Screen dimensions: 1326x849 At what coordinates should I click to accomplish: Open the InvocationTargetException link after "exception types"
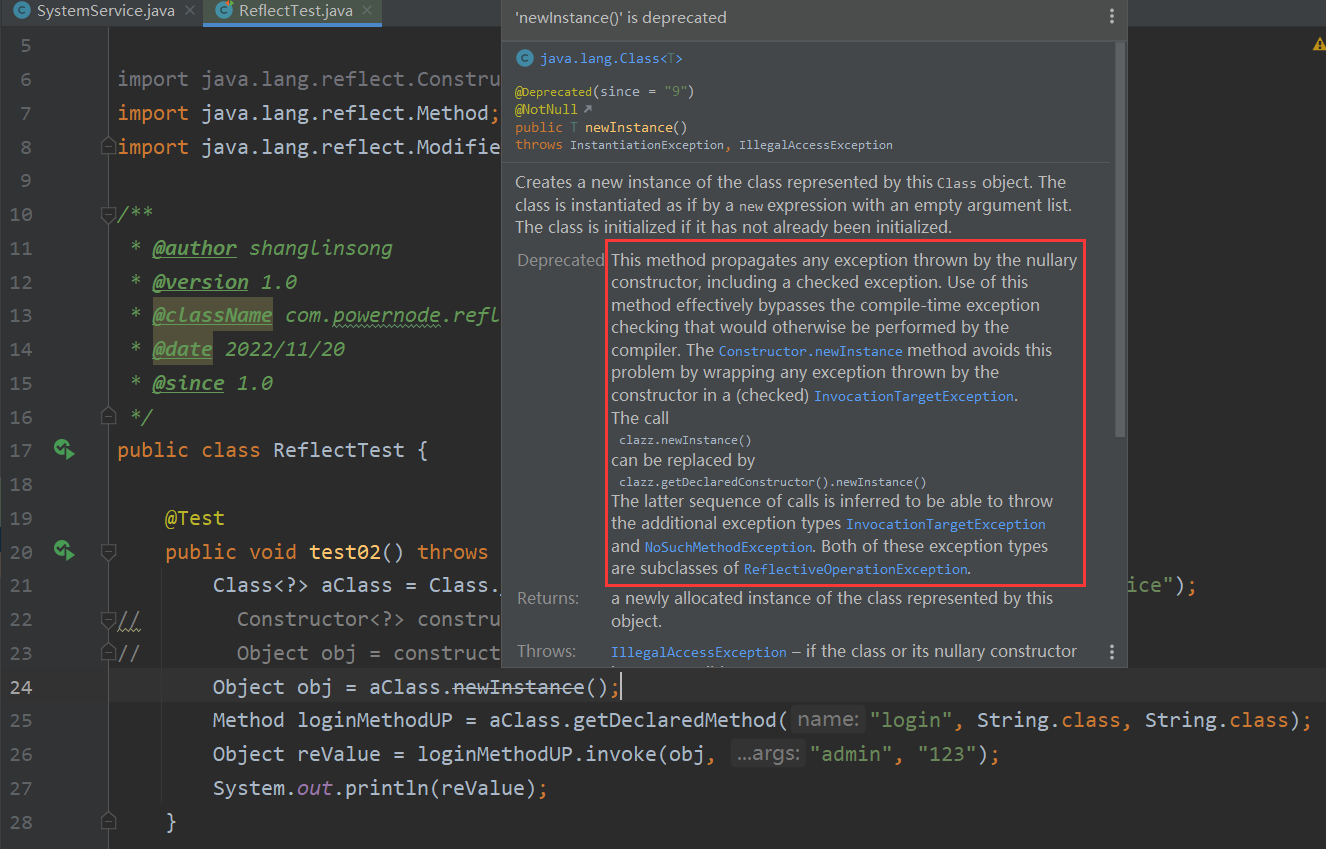946,525
